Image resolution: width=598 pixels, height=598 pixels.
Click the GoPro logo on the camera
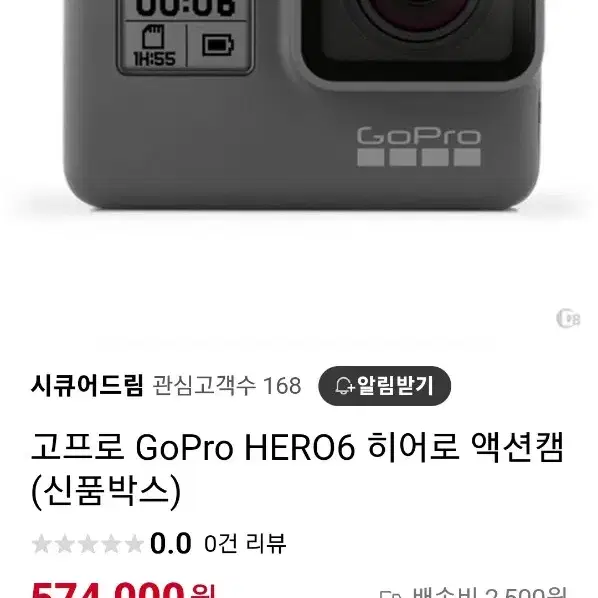pyautogui.click(x=419, y=146)
